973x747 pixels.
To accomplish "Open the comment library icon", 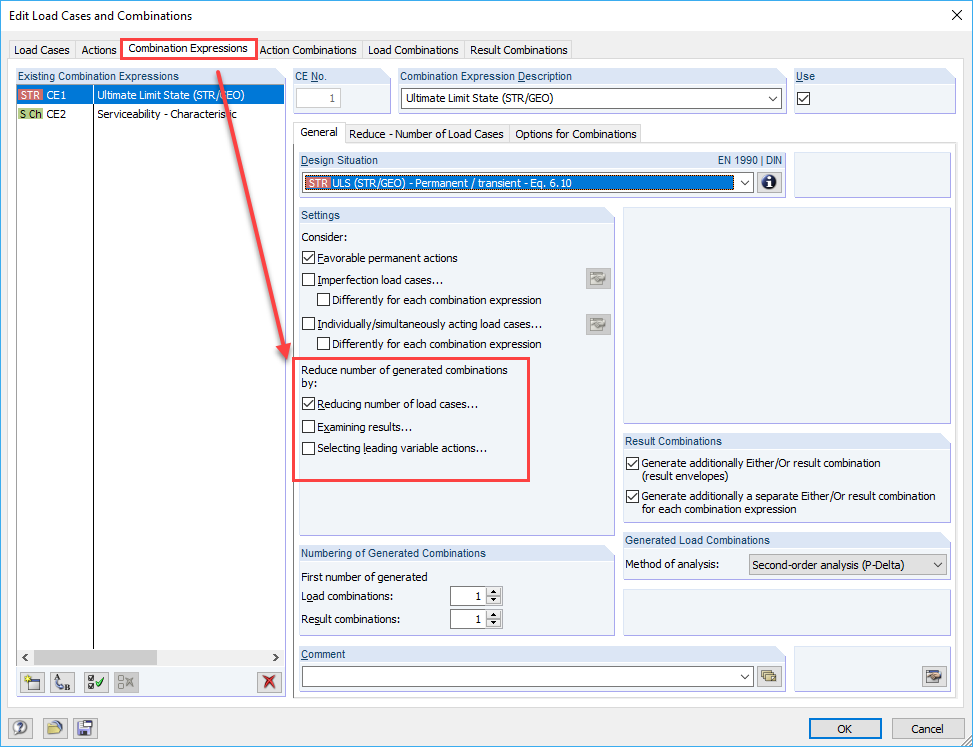I will [769, 676].
